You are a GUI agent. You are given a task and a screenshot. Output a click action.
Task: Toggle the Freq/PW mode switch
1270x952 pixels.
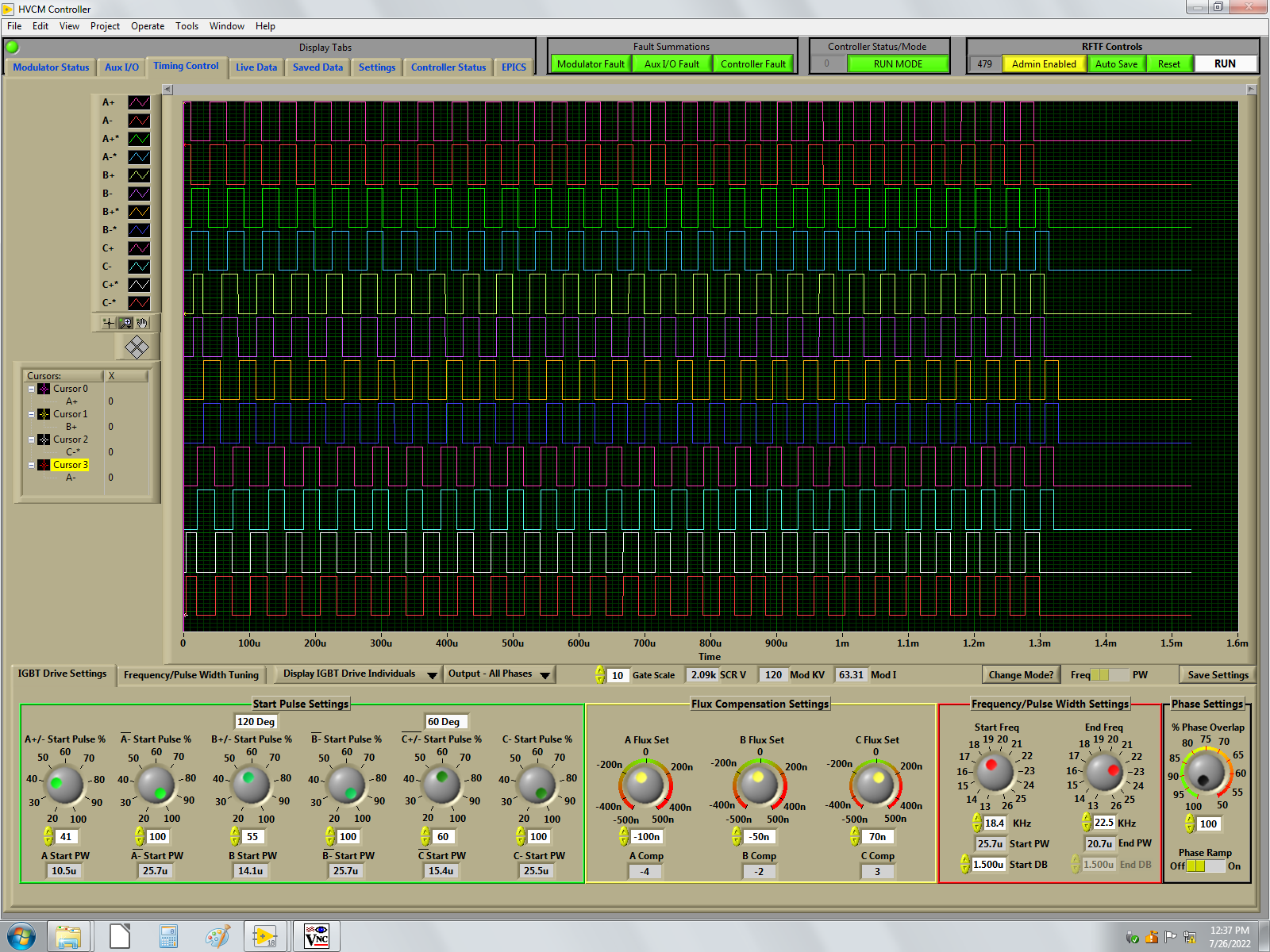point(1110,675)
